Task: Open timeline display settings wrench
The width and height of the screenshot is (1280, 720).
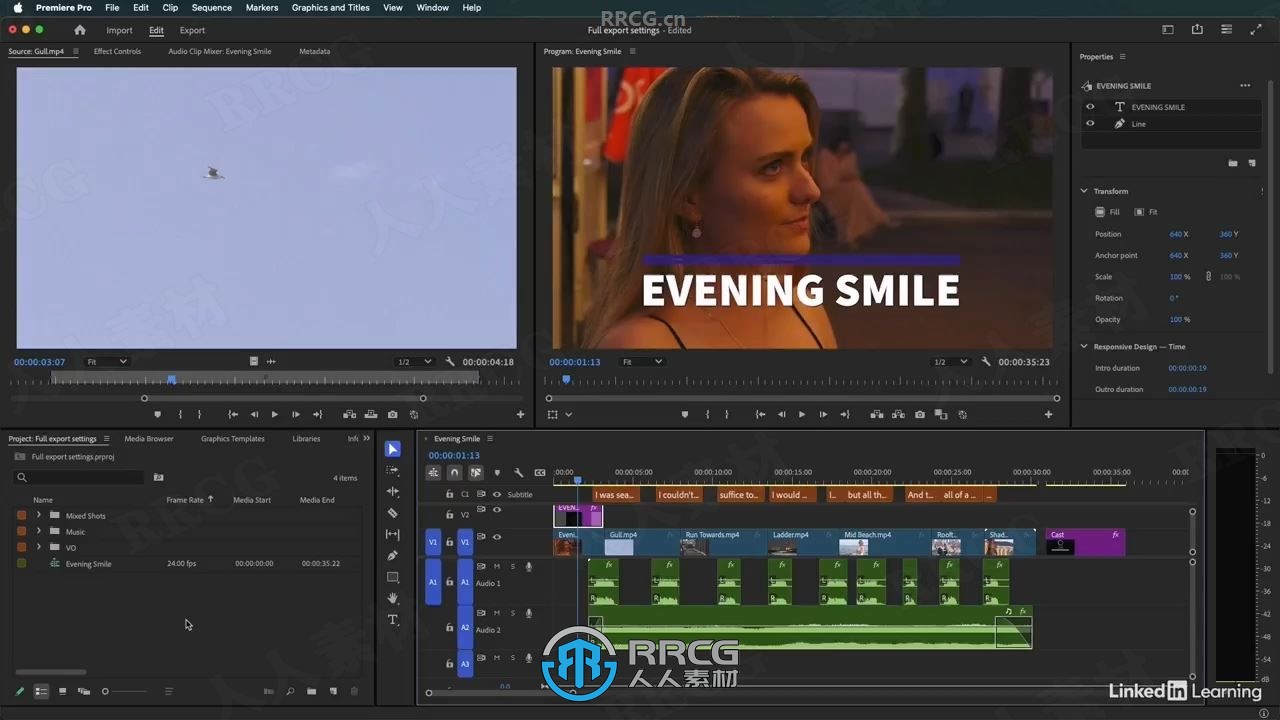Action: point(518,473)
